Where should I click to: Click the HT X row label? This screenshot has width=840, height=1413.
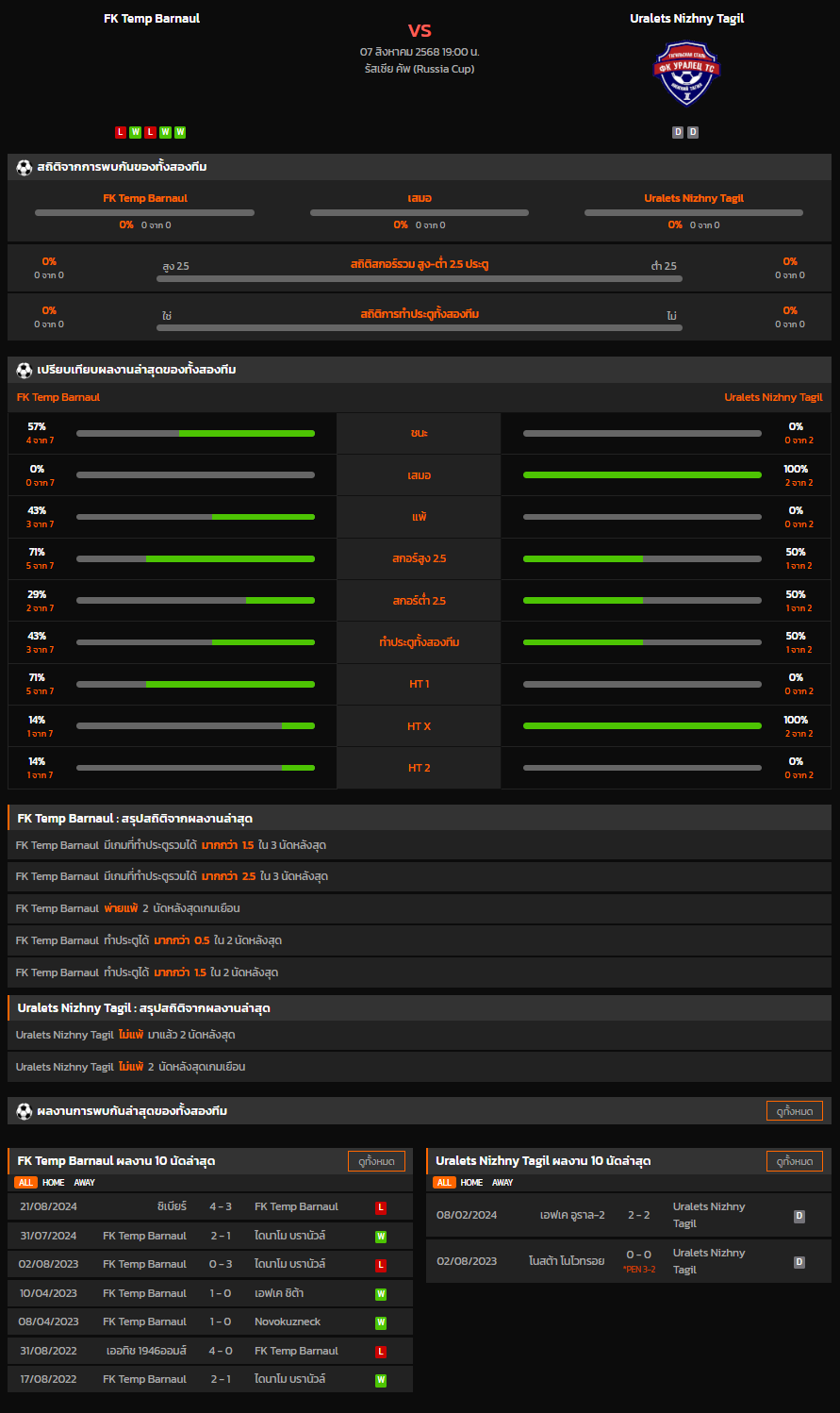click(420, 726)
